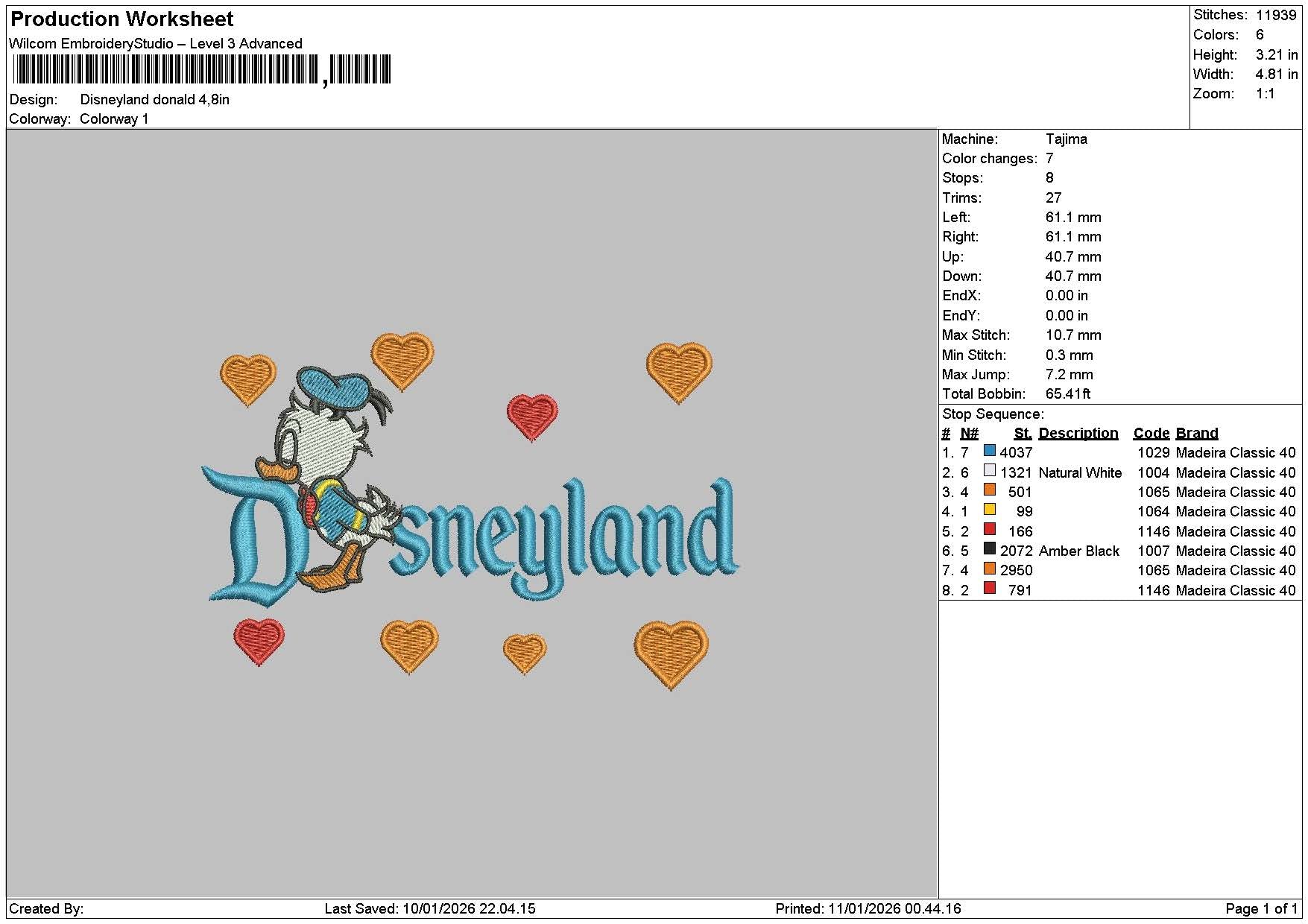Screen dimensions: 1308x924
Task: Click the orange swatch for thread 2950
Action: point(989,569)
